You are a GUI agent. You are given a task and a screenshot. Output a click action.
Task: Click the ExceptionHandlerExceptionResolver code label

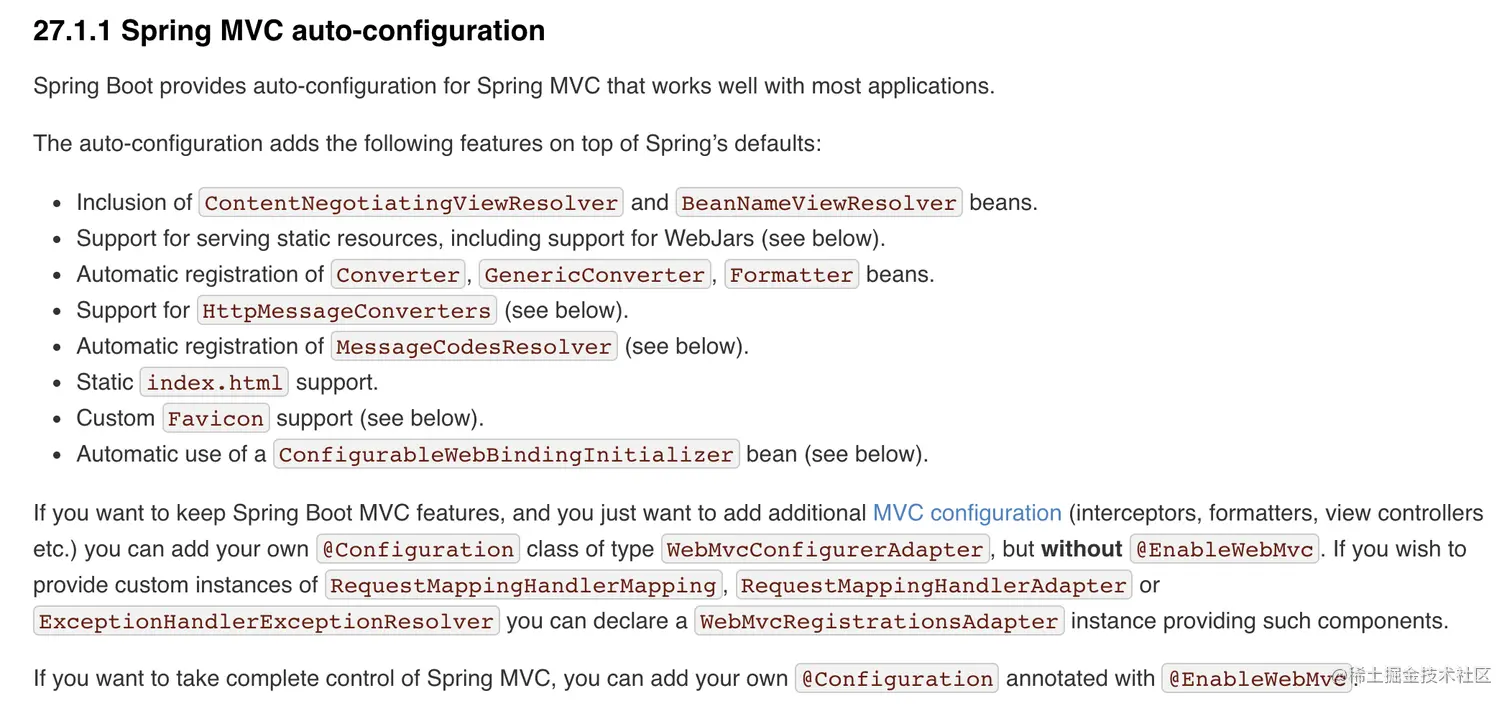pos(266,622)
